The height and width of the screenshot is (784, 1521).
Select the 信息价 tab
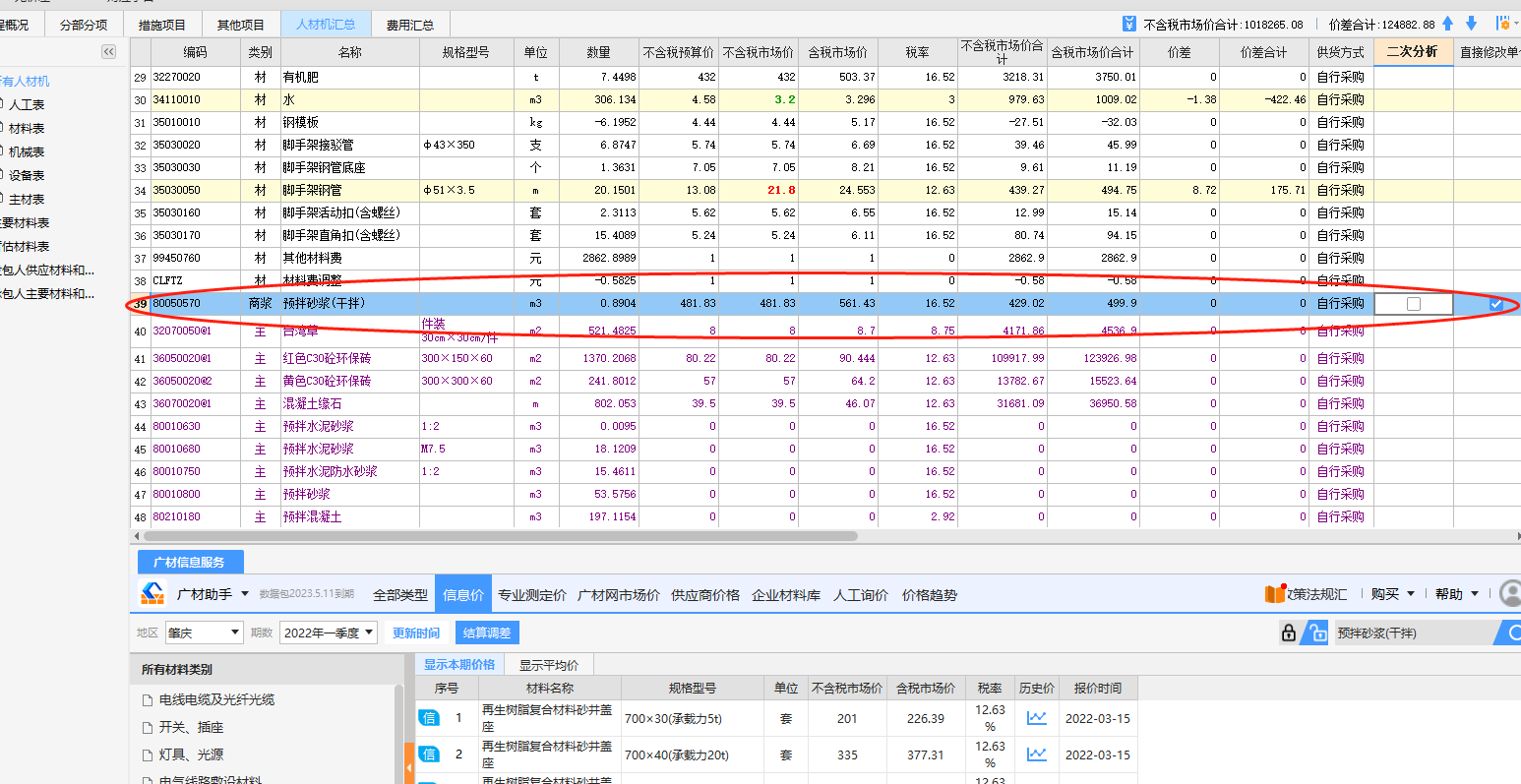[x=463, y=594]
